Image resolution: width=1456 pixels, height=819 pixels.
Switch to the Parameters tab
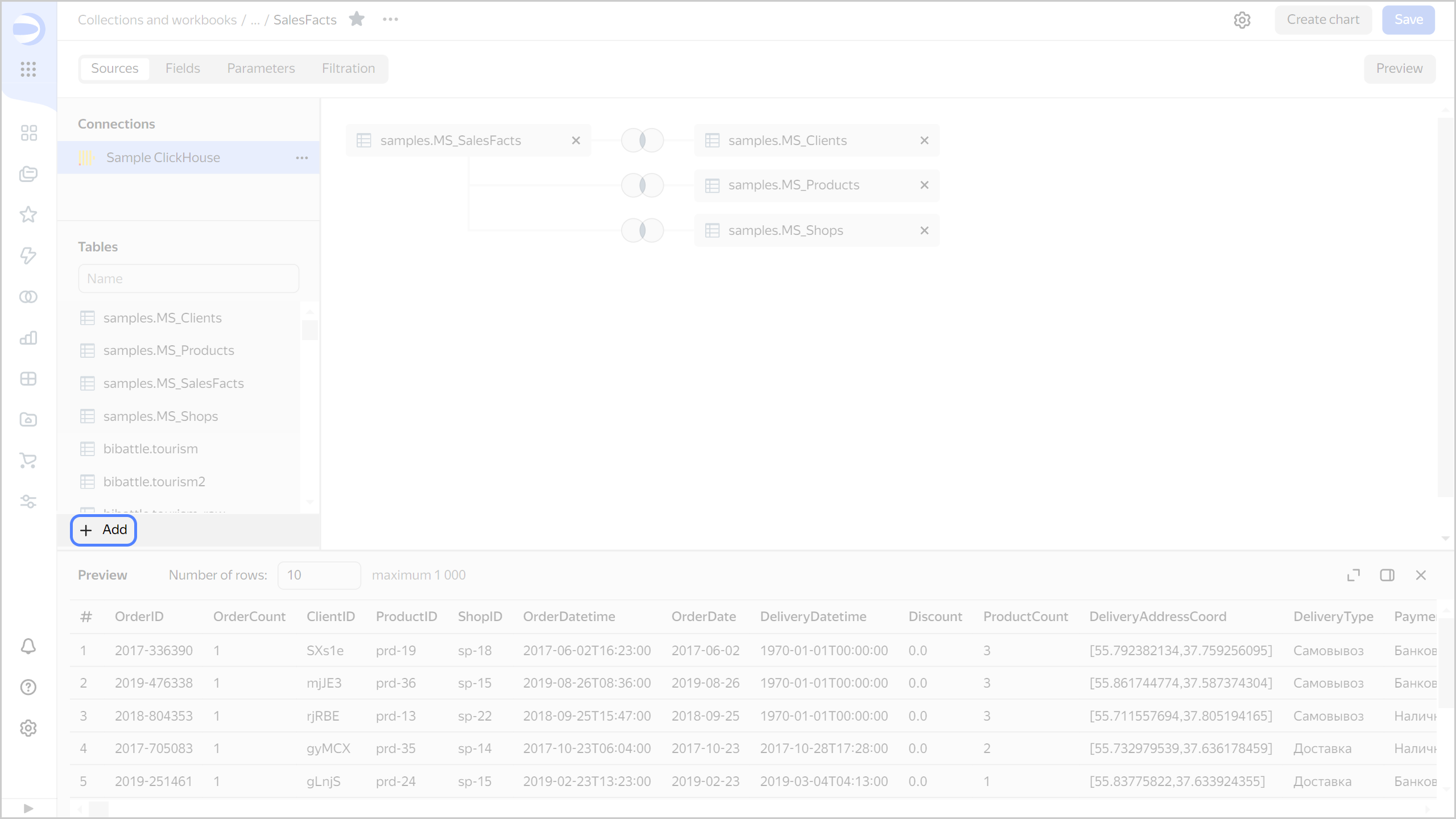click(260, 68)
